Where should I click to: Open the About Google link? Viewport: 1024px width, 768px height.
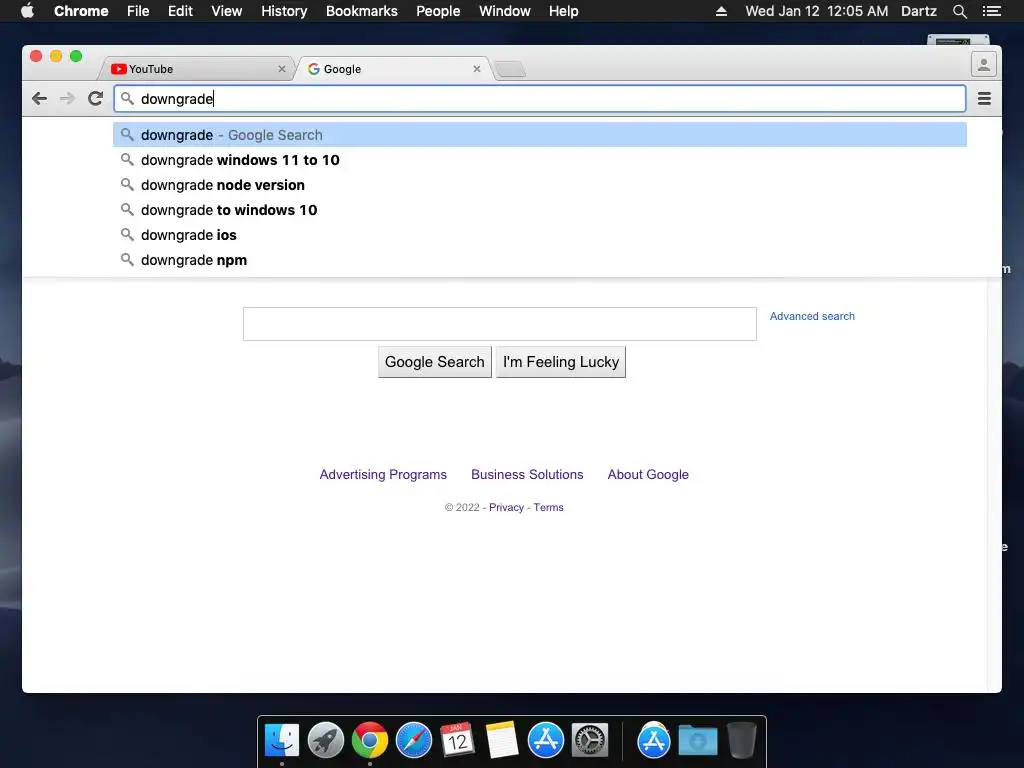pos(648,475)
